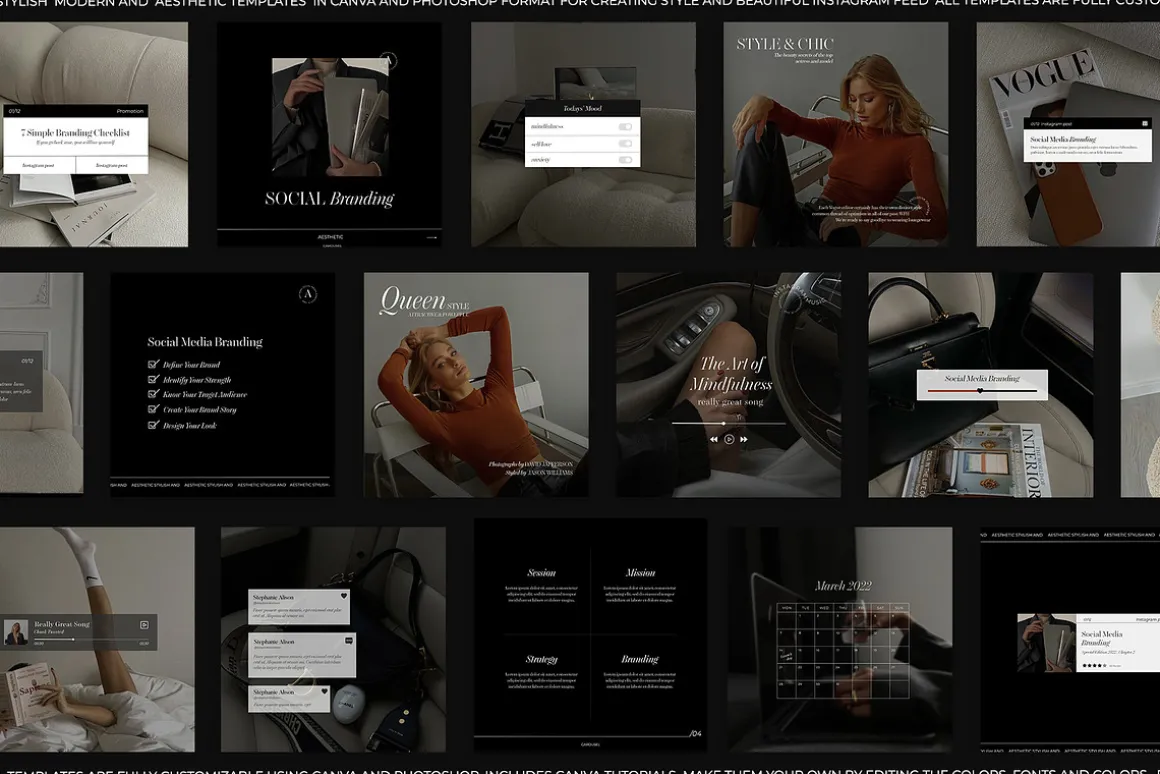
Task: Click the Social Media Branding title on VOGUE card
Action: 1063,139
